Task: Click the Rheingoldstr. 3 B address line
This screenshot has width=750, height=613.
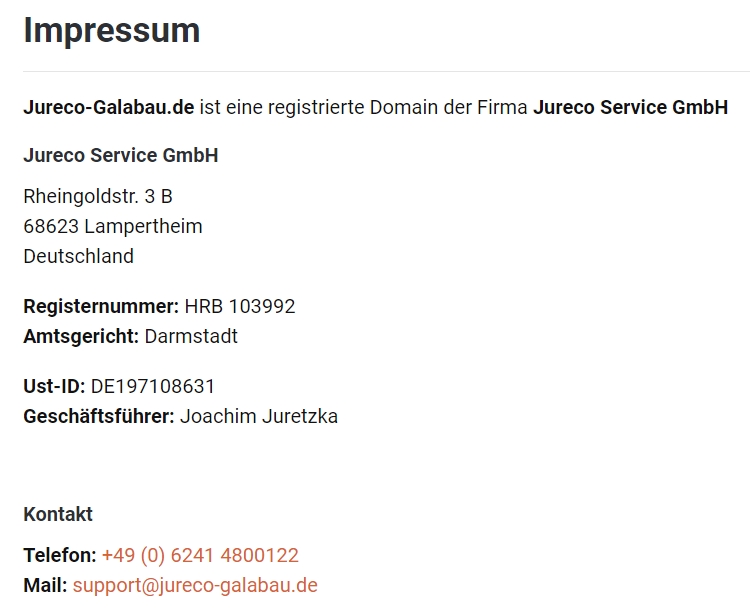Action: (98, 197)
